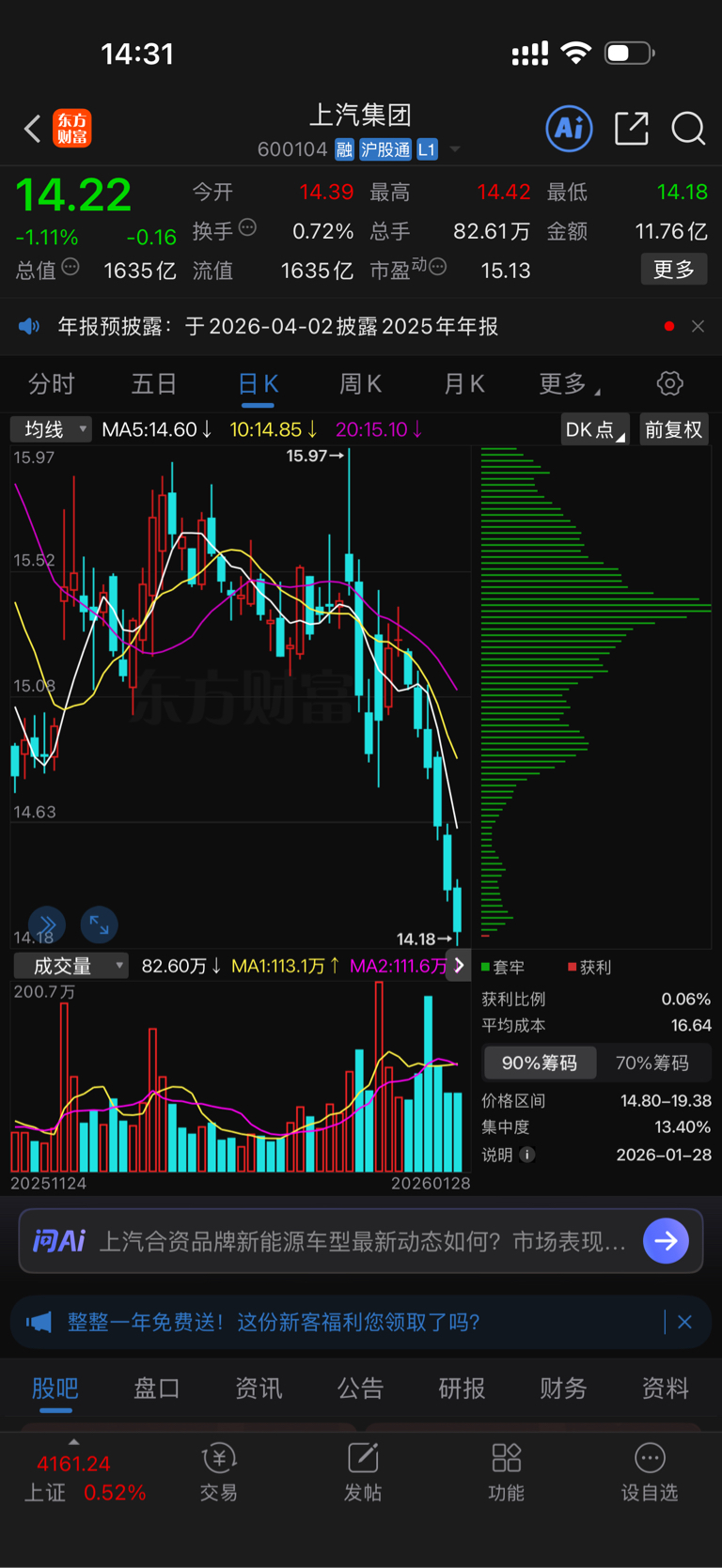Tap the 平均成本 16.64 value
Screen dimensions: 722x1568
[x=691, y=1025]
